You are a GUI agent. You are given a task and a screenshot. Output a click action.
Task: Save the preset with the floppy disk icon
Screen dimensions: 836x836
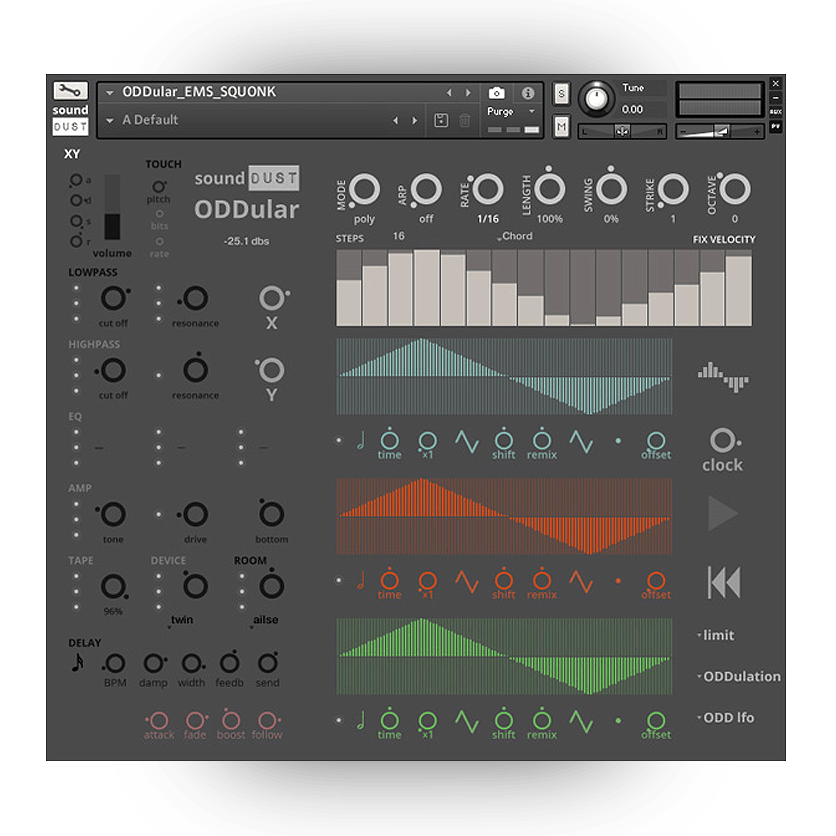click(441, 120)
